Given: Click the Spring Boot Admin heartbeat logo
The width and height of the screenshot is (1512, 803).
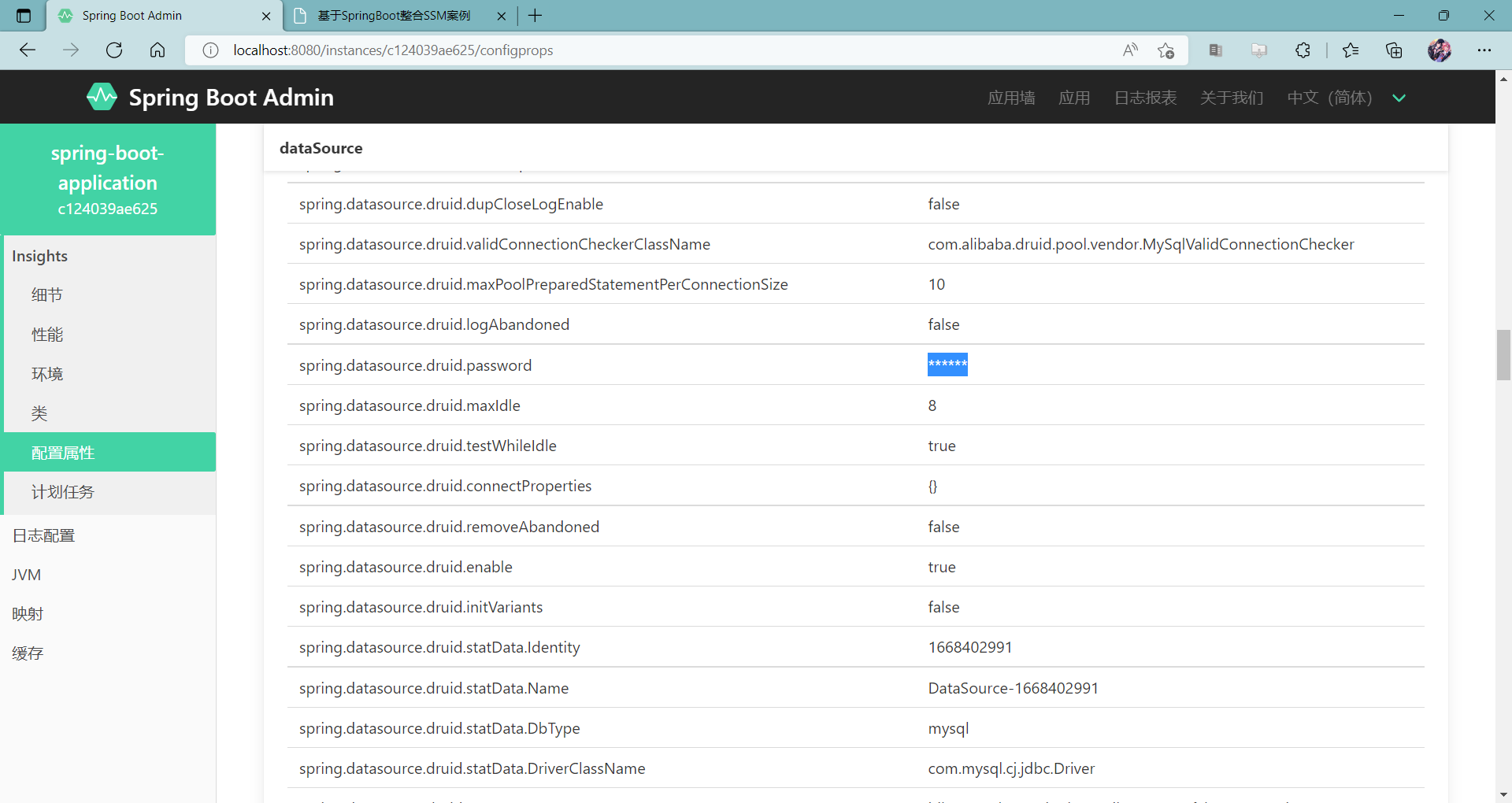Looking at the screenshot, I should [x=102, y=97].
